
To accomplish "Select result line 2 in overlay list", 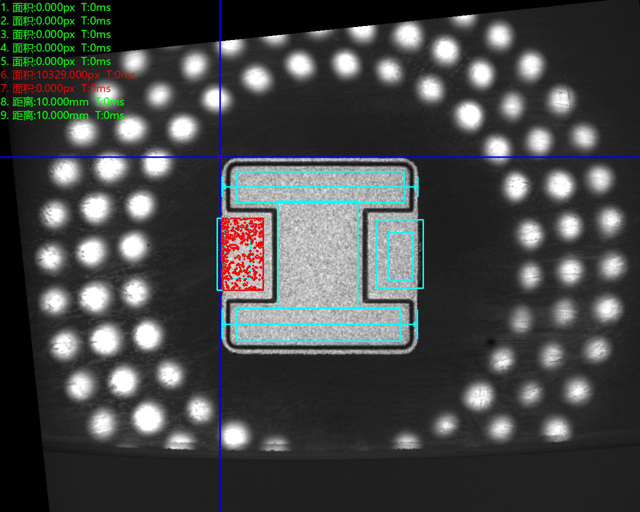I will (55, 20).
